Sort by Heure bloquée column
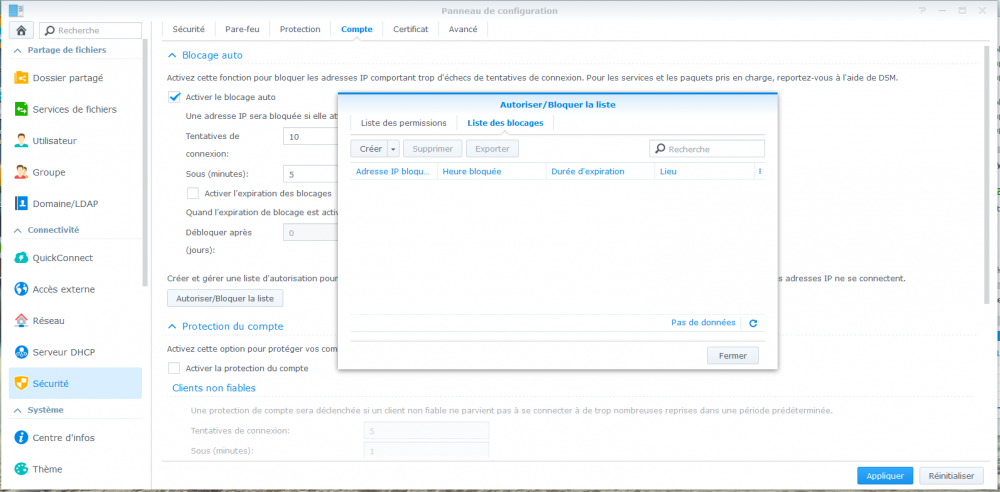The width and height of the screenshot is (1000, 492). (x=492, y=172)
